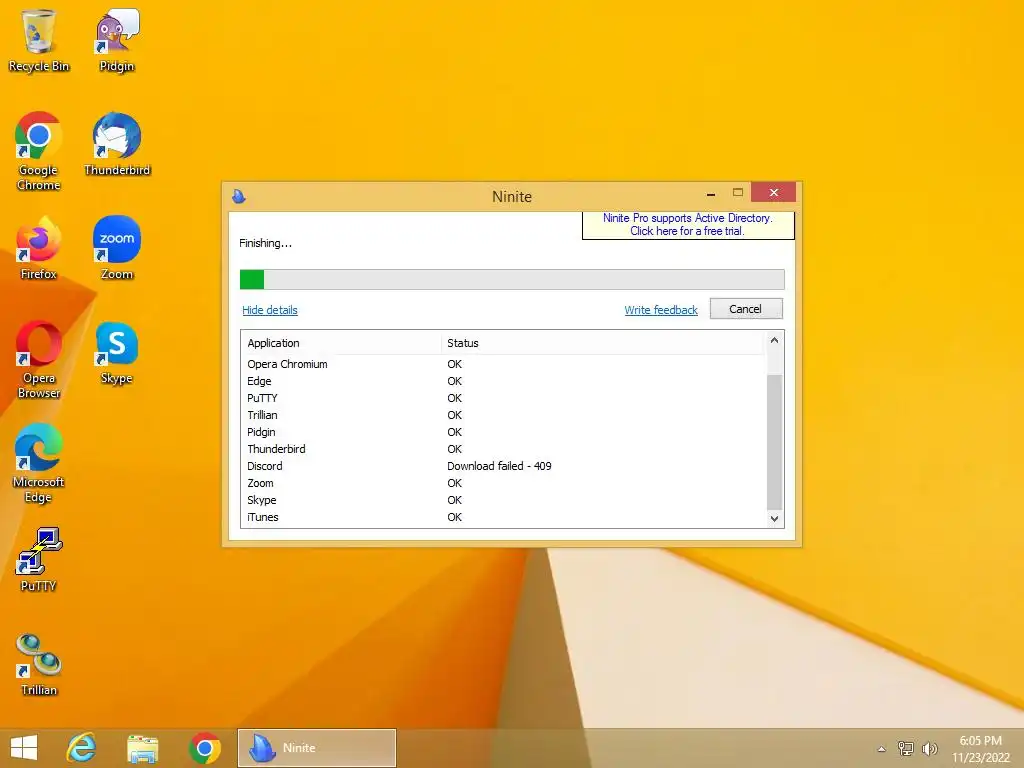Click the Ninite title bar icon

tap(239, 196)
